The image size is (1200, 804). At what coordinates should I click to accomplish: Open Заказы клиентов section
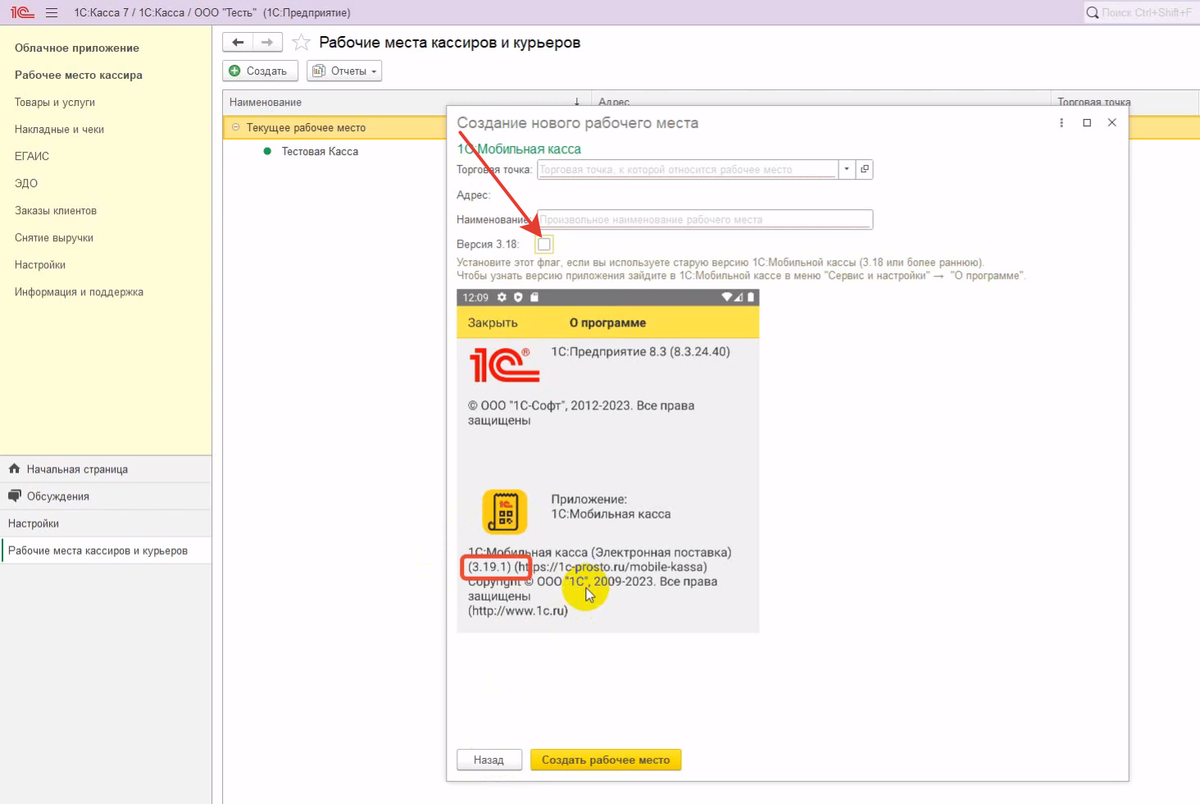point(55,211)
